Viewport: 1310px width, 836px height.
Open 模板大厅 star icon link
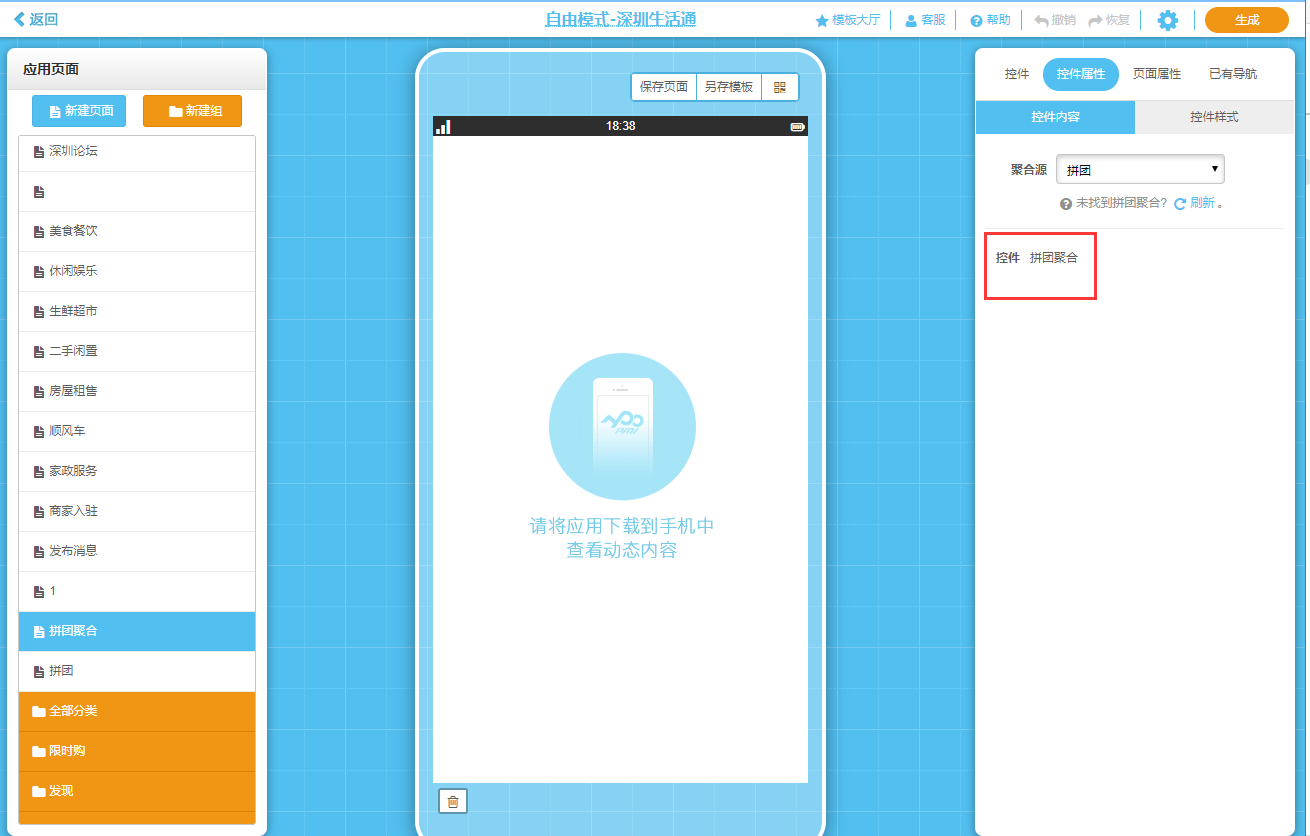(848, 20)
